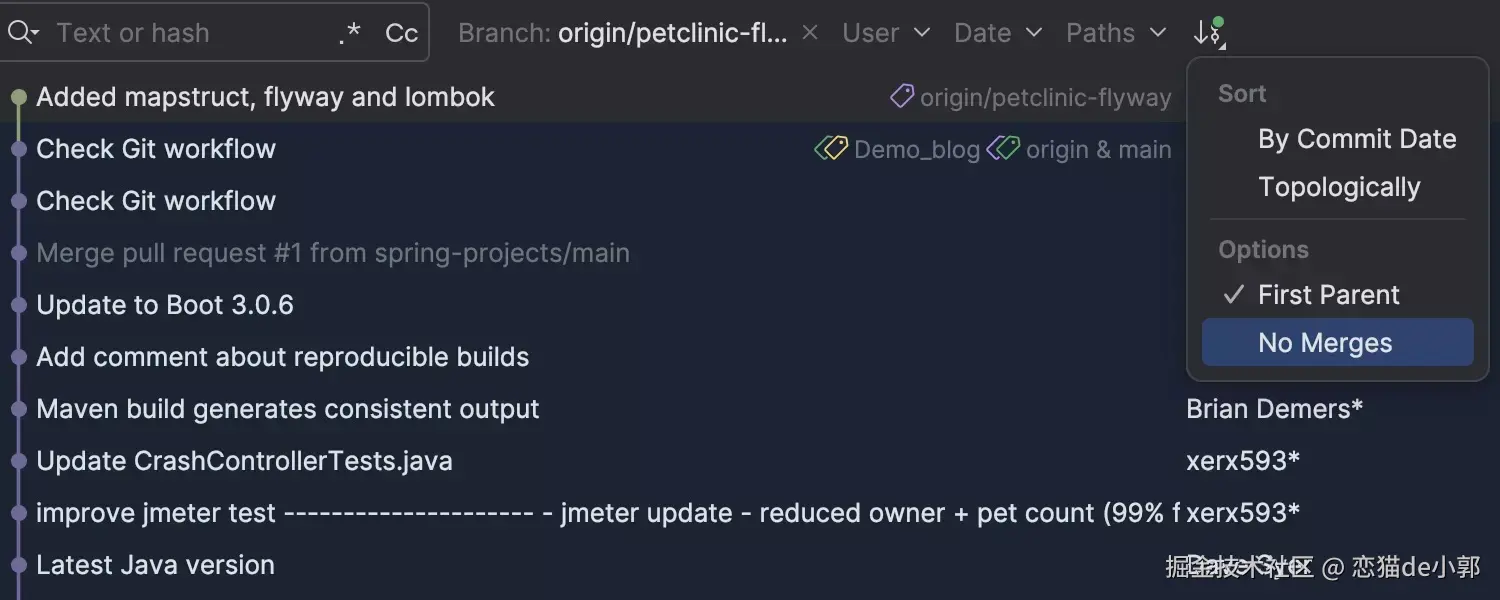The image size is (1500, 600).
Task: Open the User filter dropdown
Action: point(886,33)
